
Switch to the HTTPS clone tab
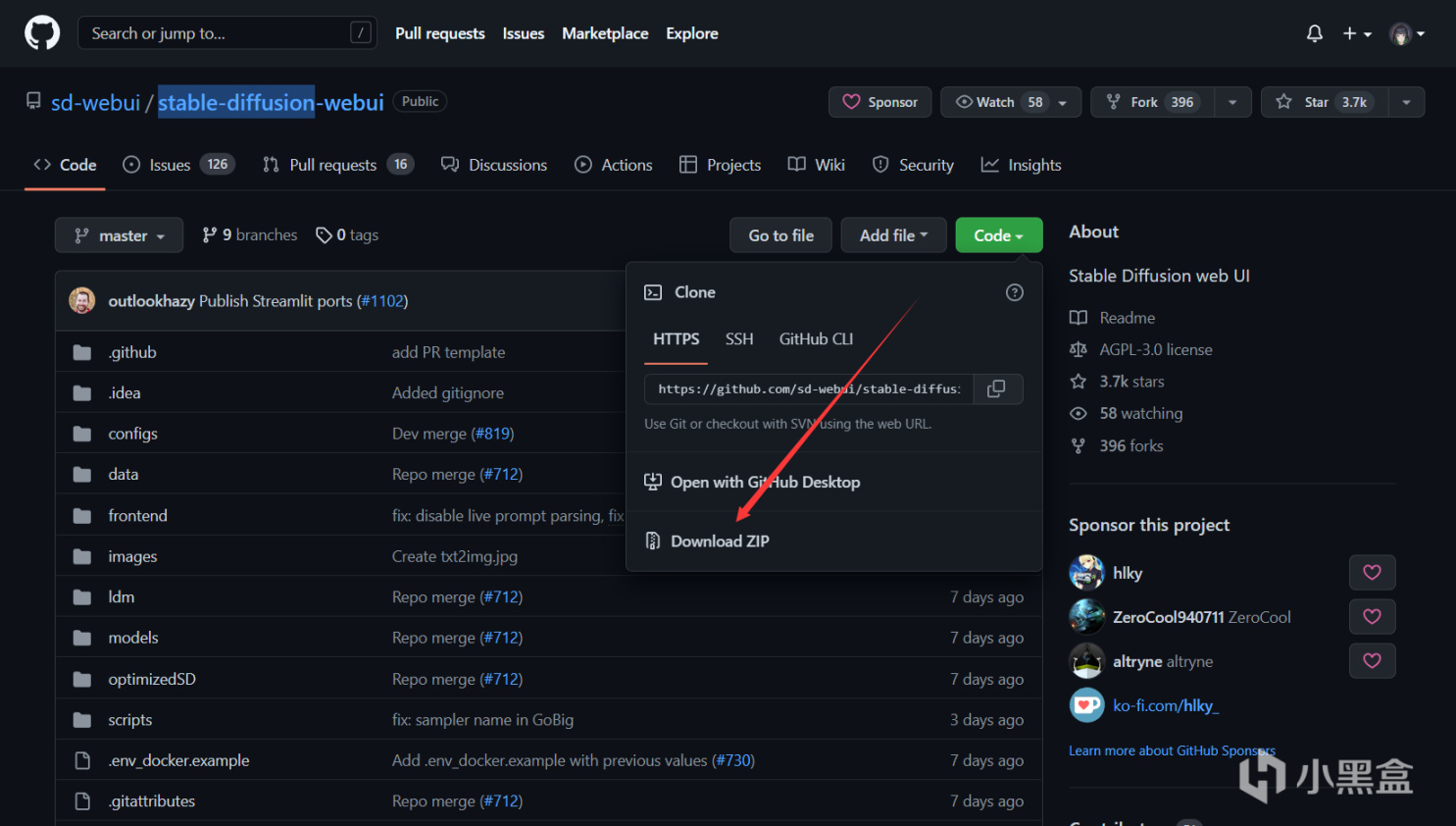tap(677, 339)
